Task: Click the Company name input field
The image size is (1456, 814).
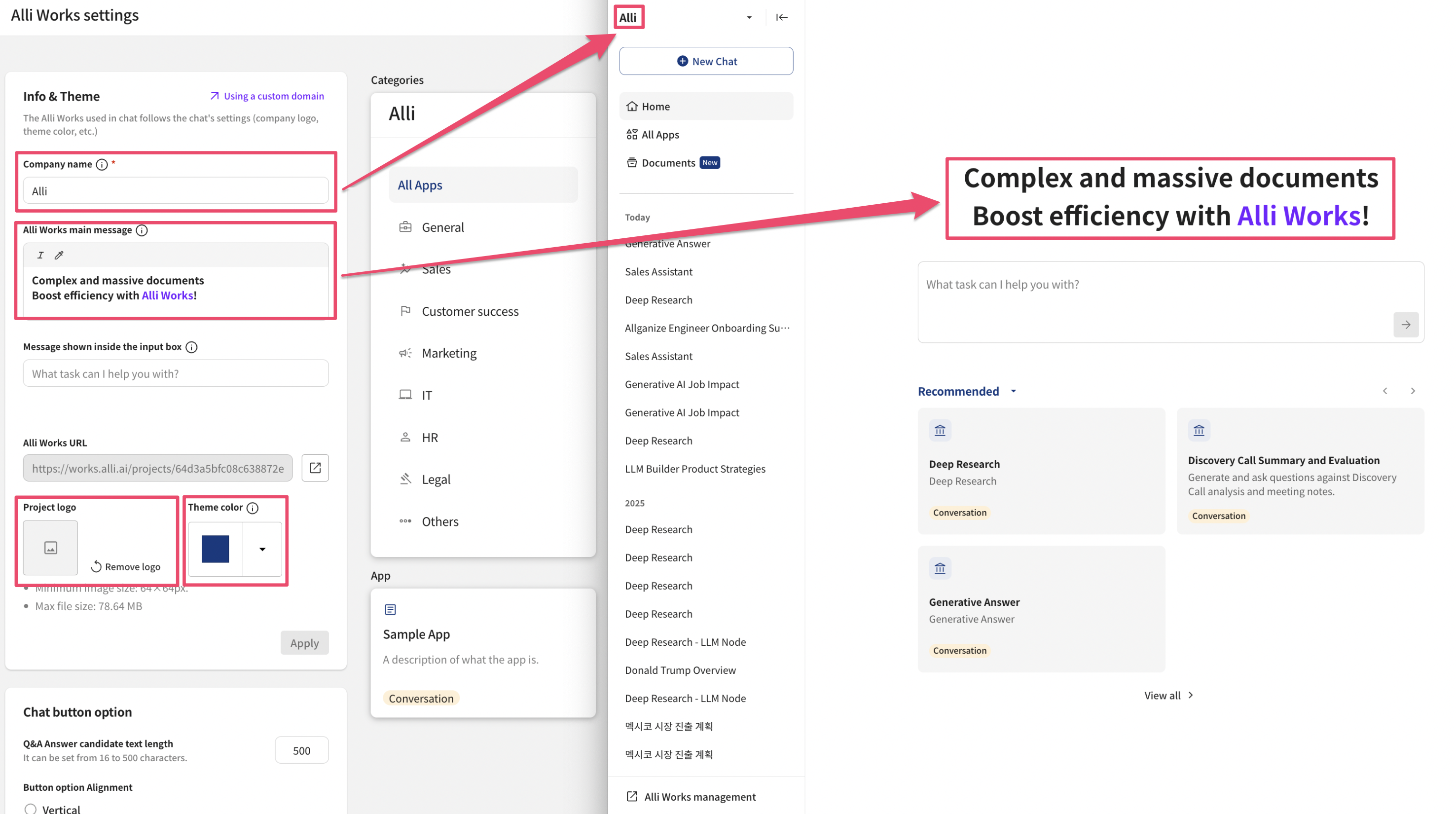Action: tap(175, 191)
